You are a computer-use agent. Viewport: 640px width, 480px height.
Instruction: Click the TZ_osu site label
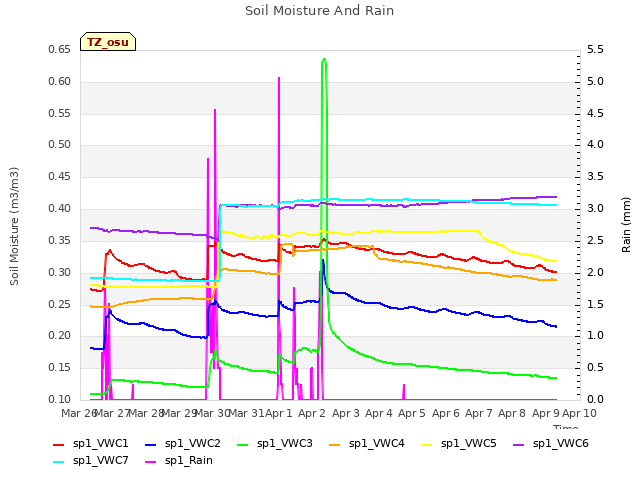[108, 42]
